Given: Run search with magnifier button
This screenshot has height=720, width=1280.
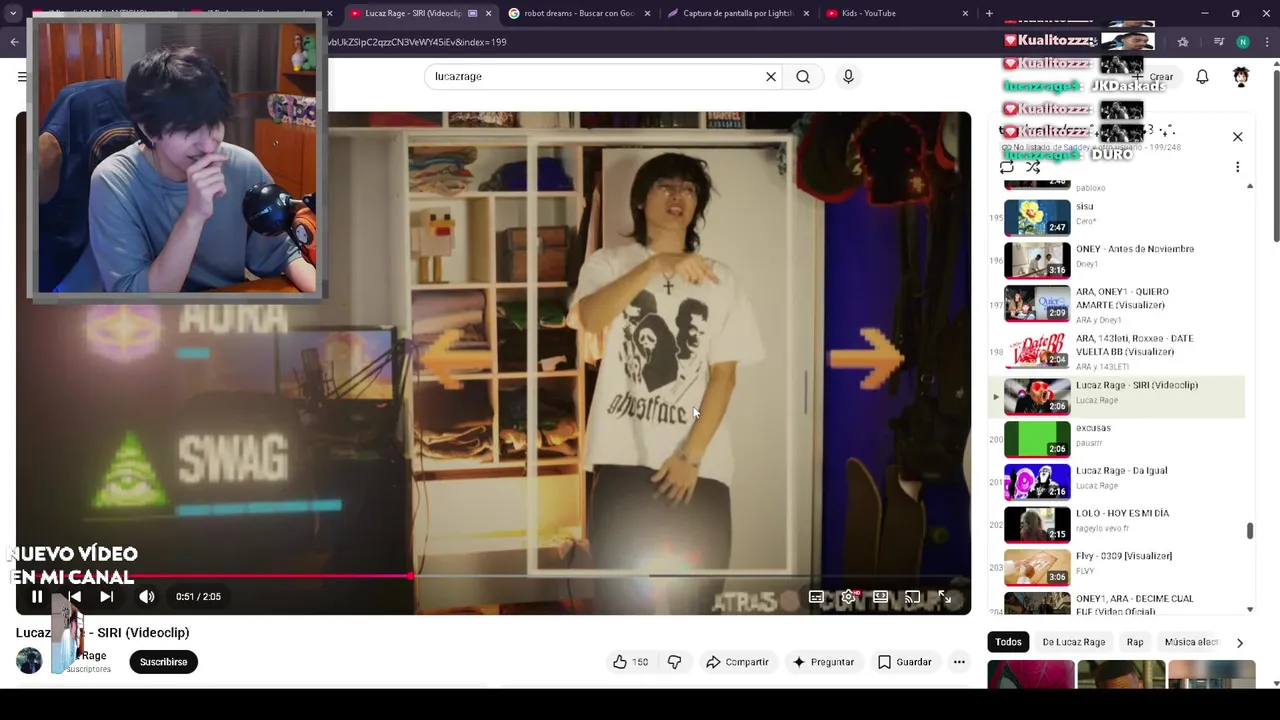Looking at the screenshot, I should click(803, 77).
